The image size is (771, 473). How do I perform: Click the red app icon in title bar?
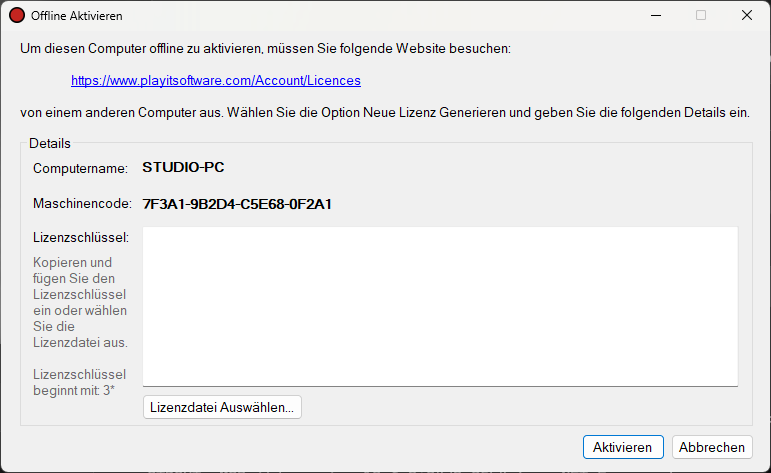pyautogui.click(x=17, y=15)
